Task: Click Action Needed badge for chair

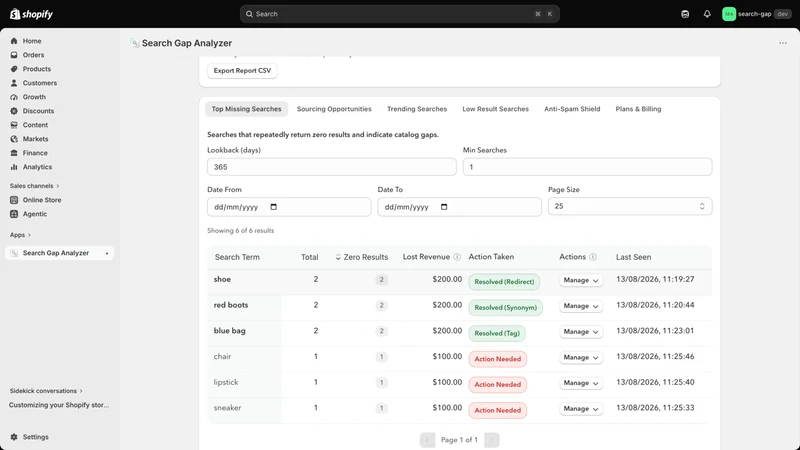Action: click(497, 359)
